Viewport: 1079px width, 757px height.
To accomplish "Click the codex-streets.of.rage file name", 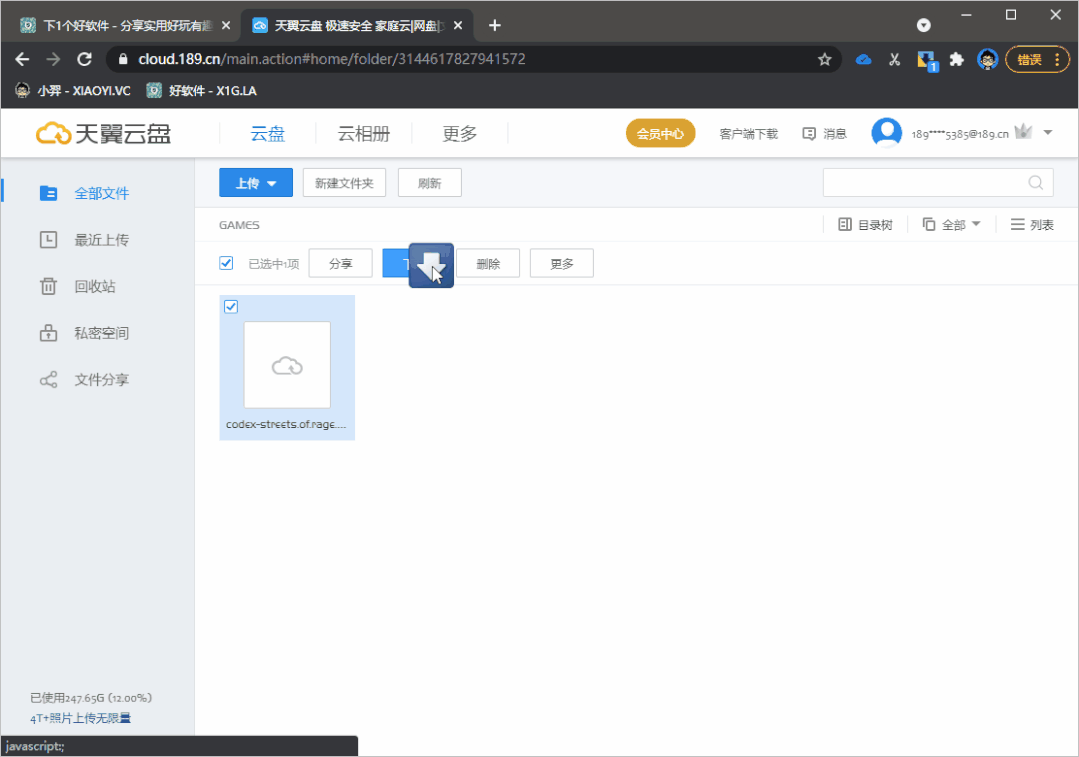I will (286, 425).
